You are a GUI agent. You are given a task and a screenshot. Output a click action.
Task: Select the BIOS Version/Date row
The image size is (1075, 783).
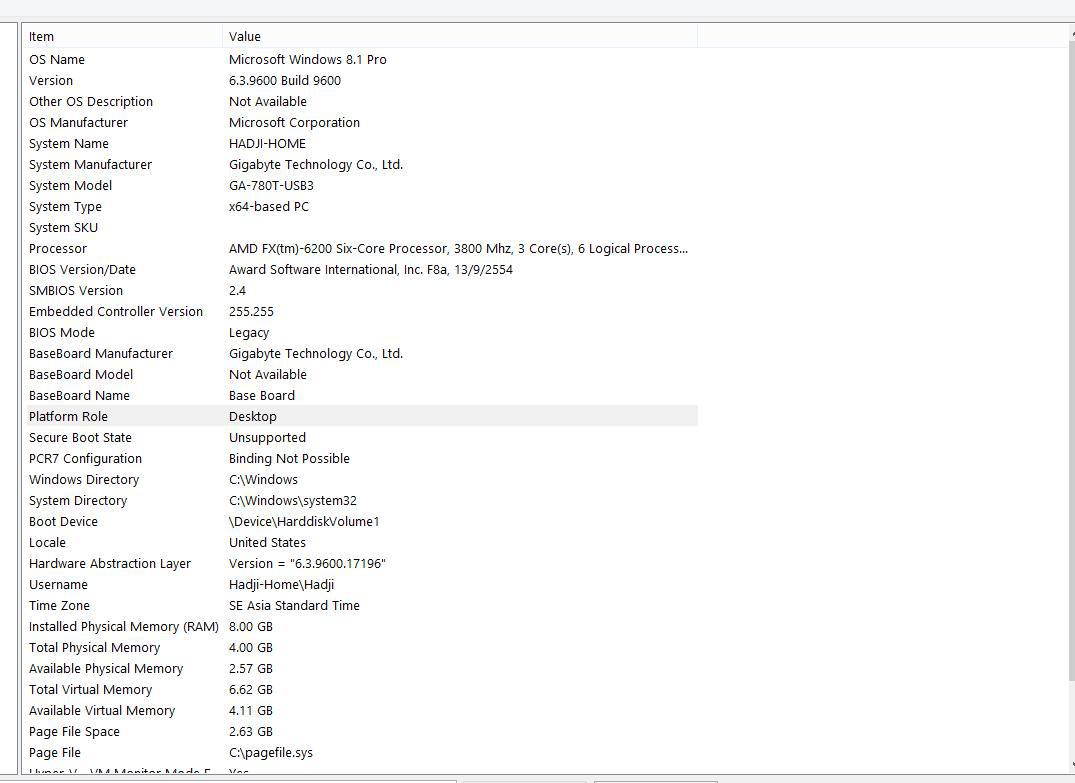click(x=82, y=270)
